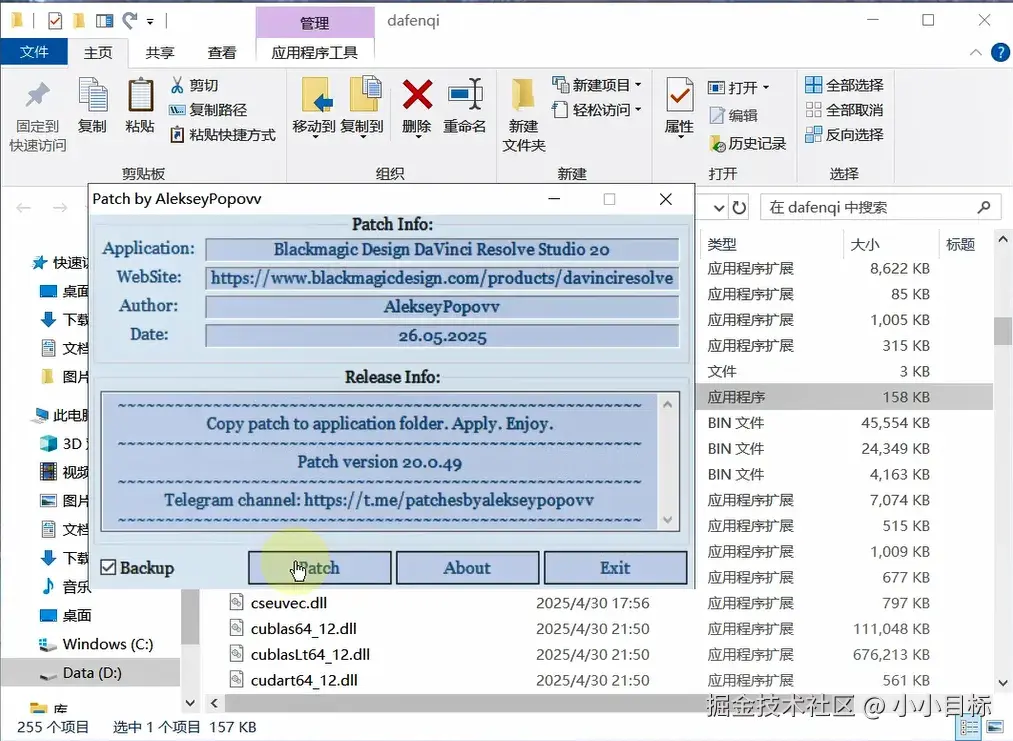Pin folder to Quick access
The image size is (1013, 741).
click(x=37, y=116)
